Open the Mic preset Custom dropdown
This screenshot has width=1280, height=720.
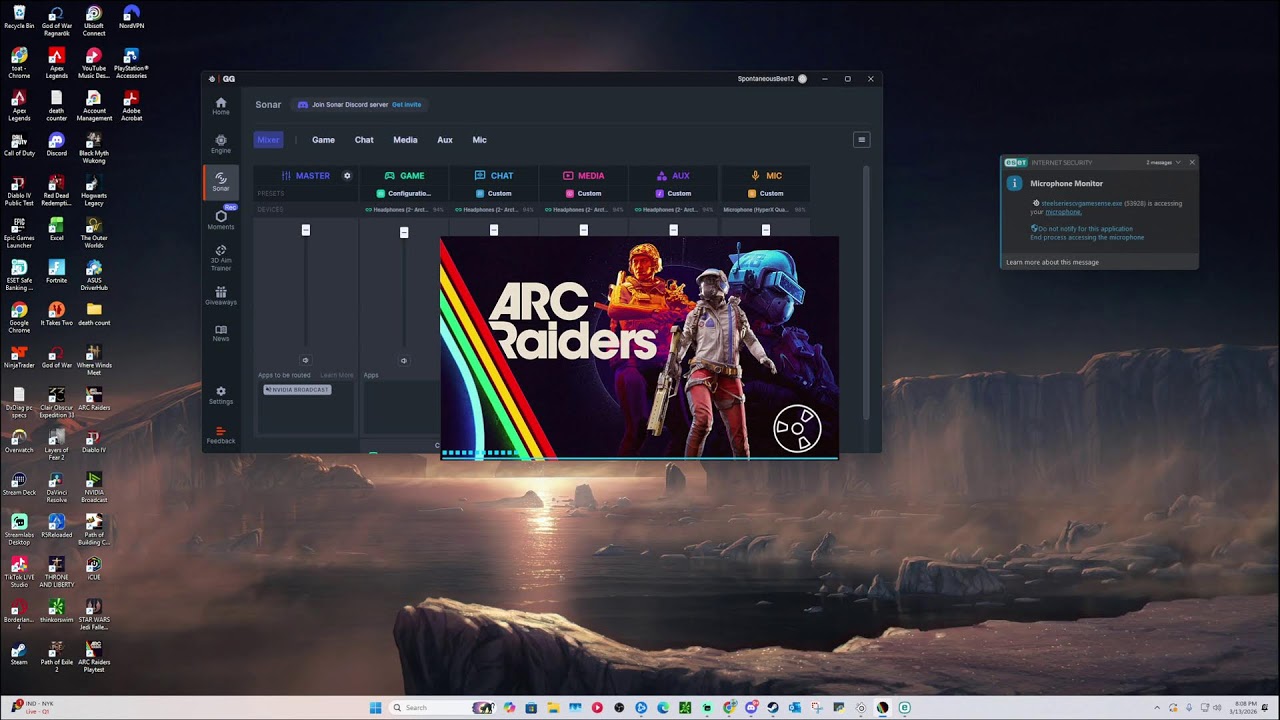[x=766, y=193]
